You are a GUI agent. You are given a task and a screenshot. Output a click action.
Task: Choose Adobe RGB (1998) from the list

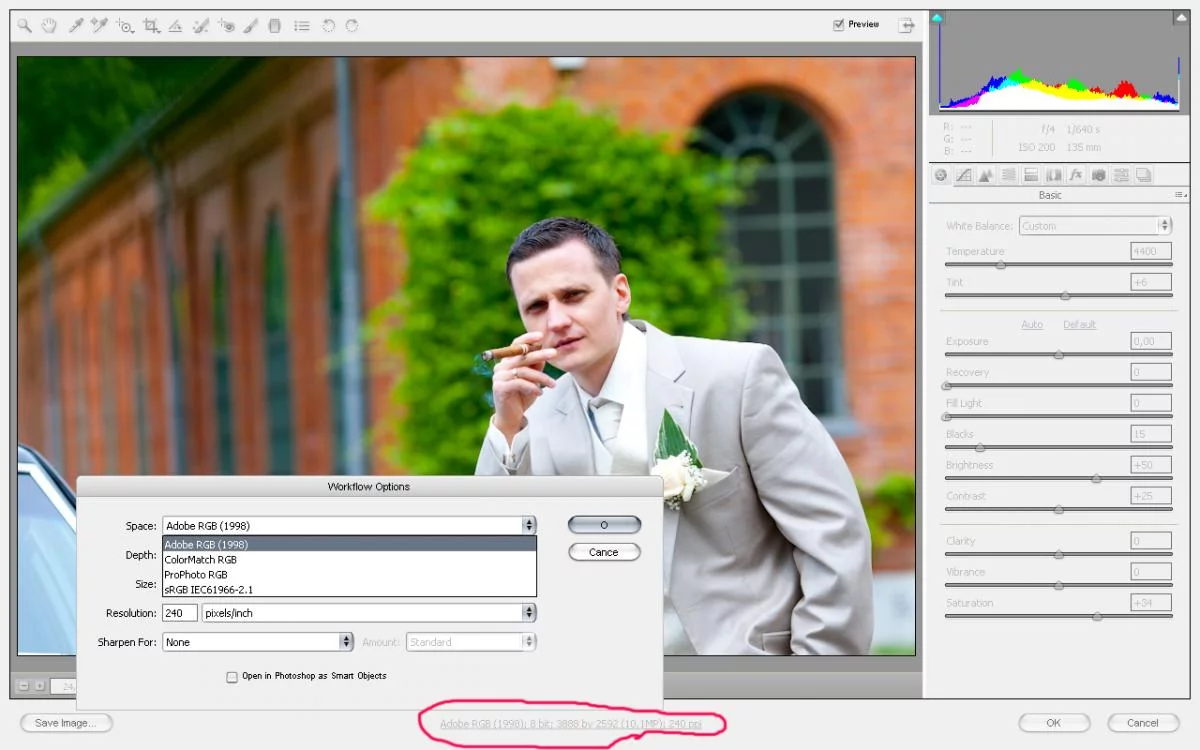(349, 544)
